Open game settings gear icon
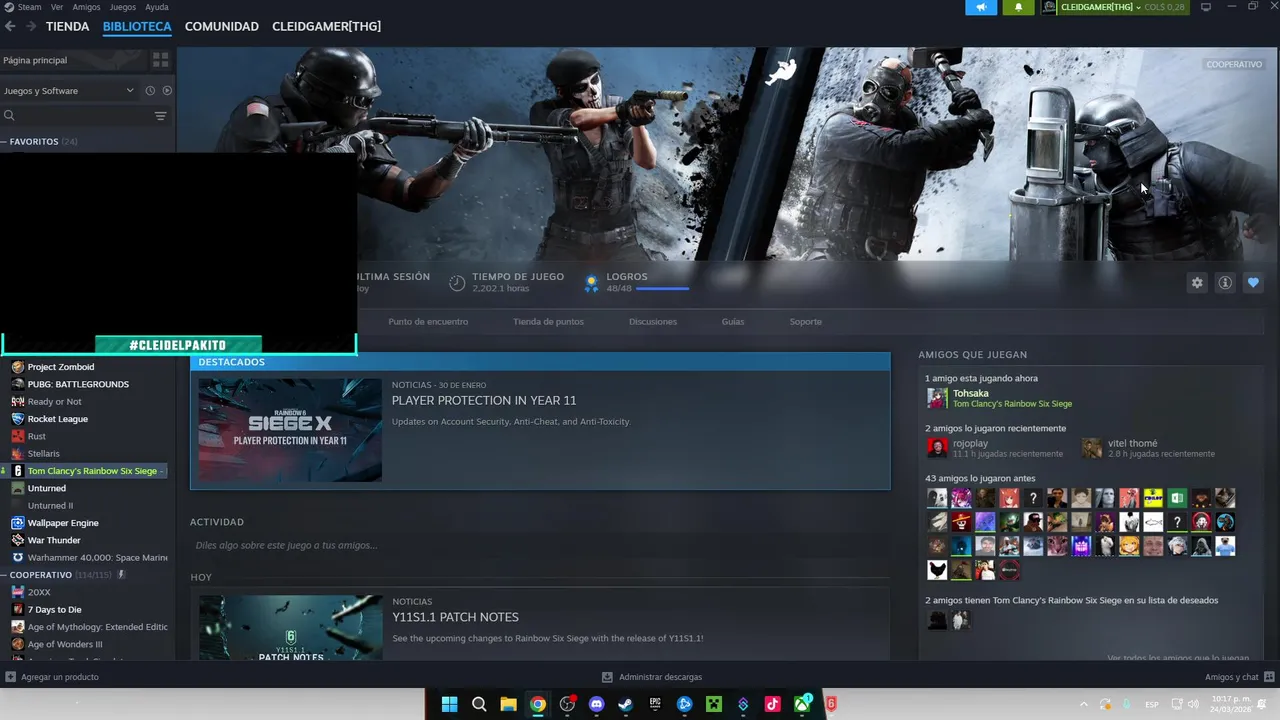 (1197, 283)
